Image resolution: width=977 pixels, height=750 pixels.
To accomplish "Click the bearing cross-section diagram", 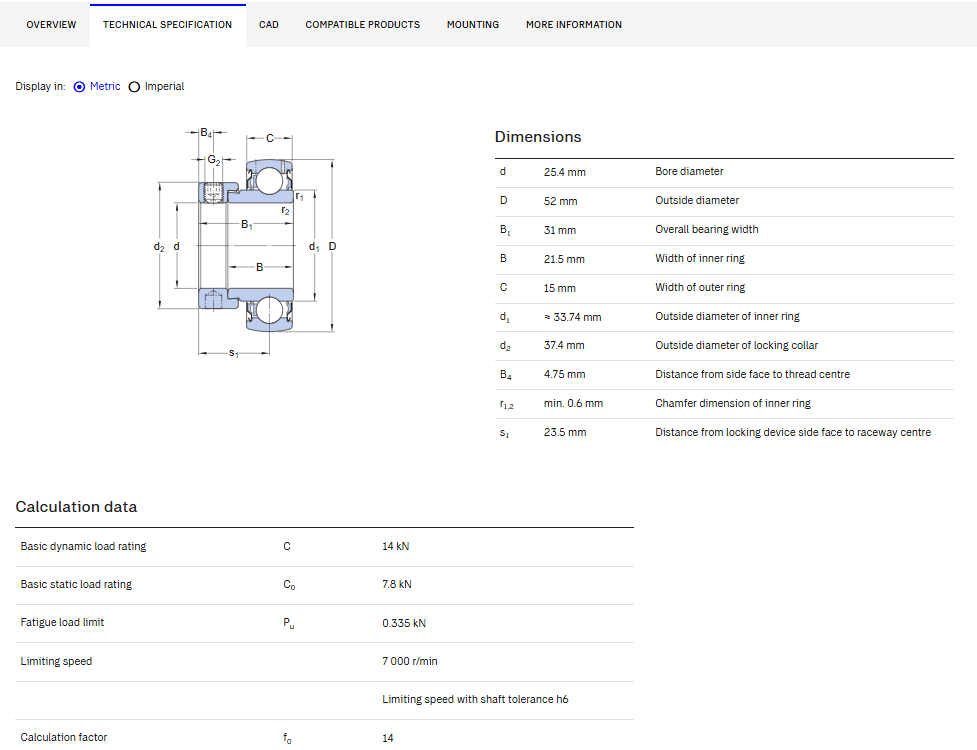I will 245,242.
